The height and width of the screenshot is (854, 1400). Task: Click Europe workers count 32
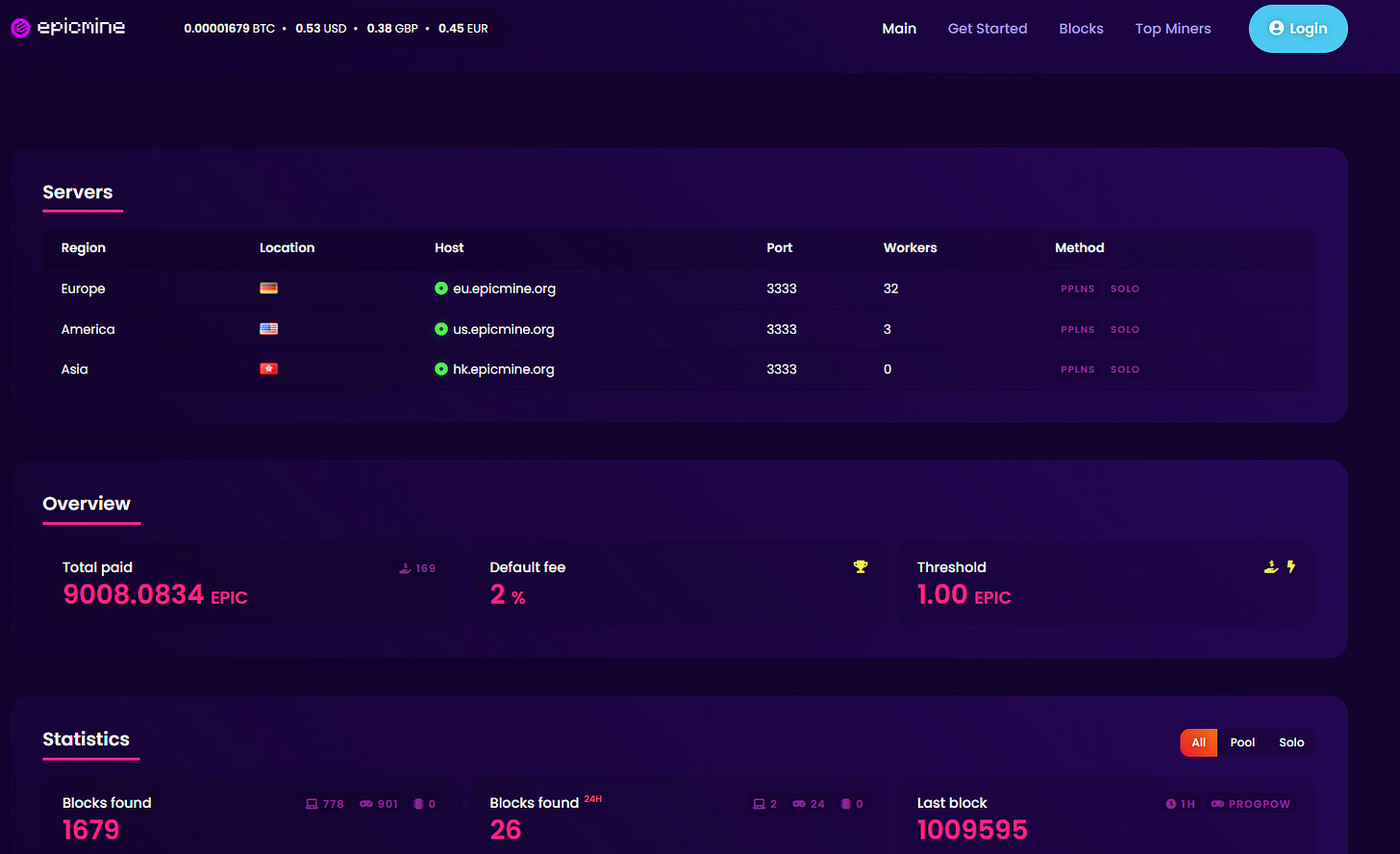click(x=891, y=289)
